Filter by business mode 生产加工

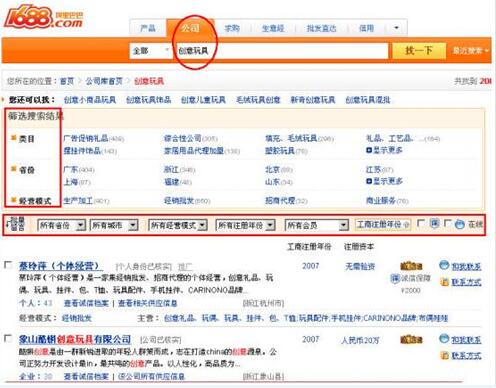(x=78, y=201)
